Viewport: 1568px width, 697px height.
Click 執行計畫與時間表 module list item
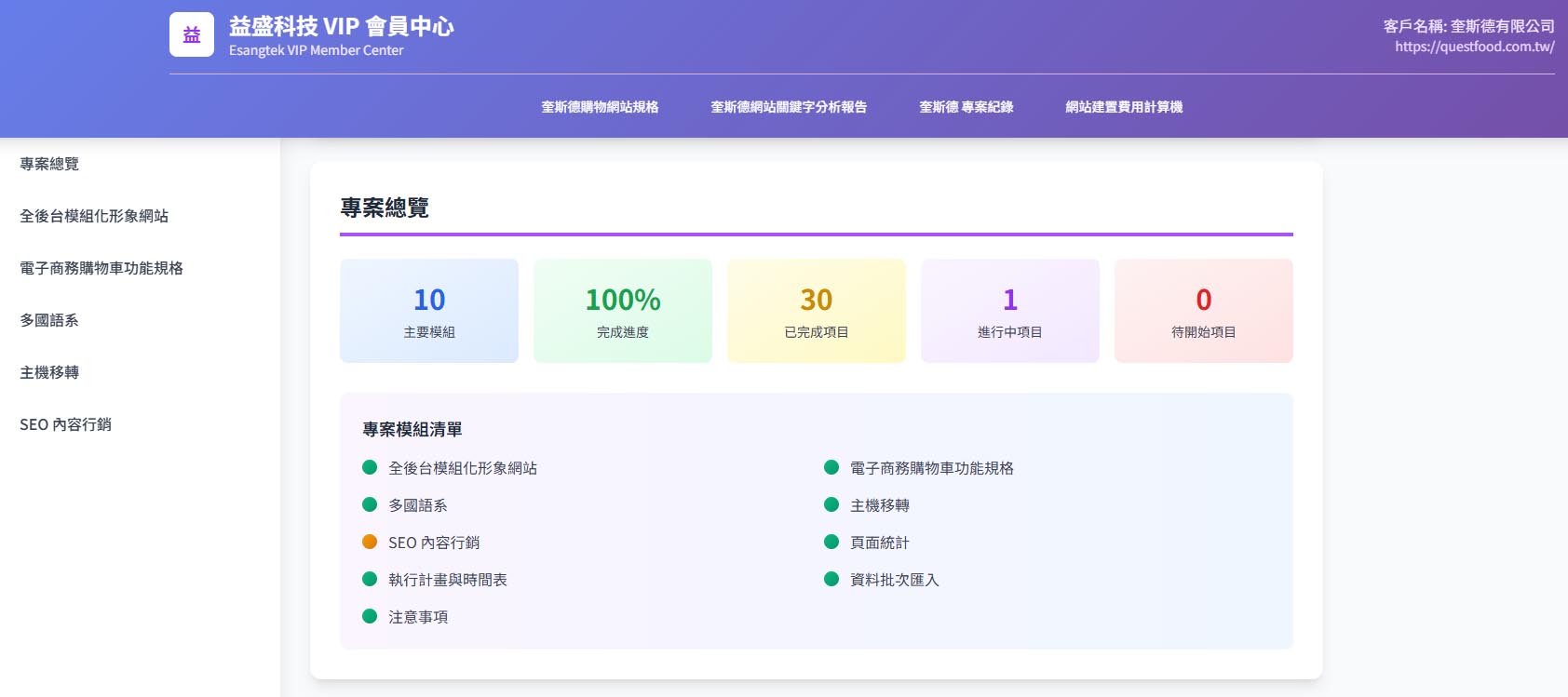click(448, 580)
